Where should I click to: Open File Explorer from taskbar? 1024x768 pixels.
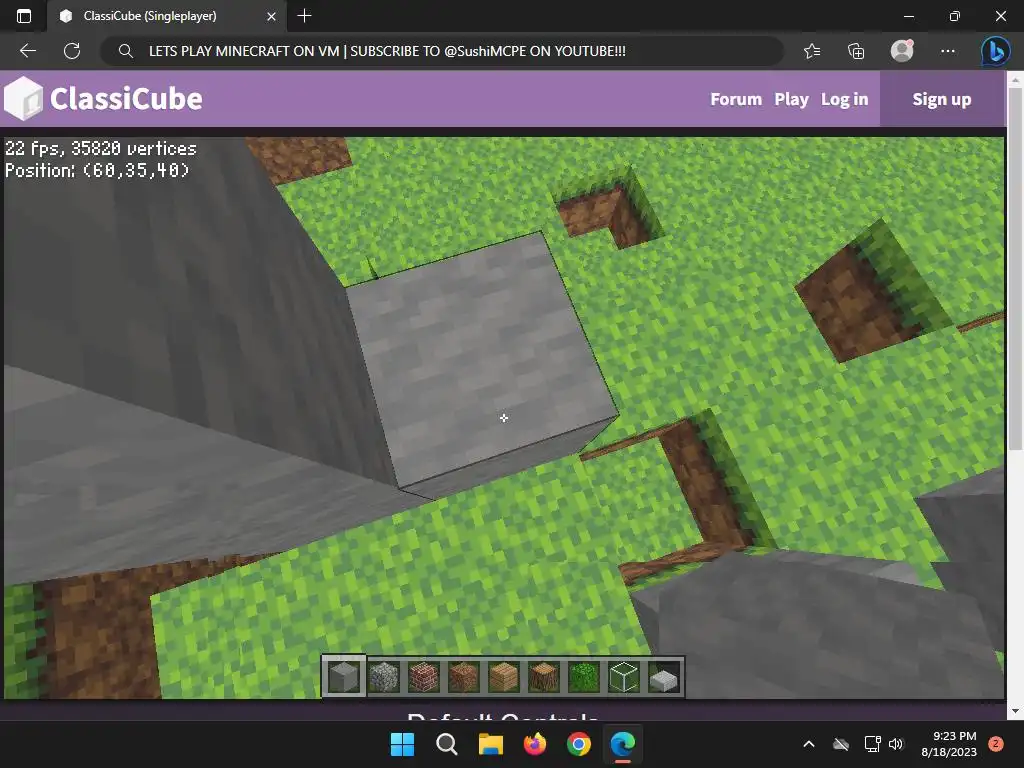[490, 744]
